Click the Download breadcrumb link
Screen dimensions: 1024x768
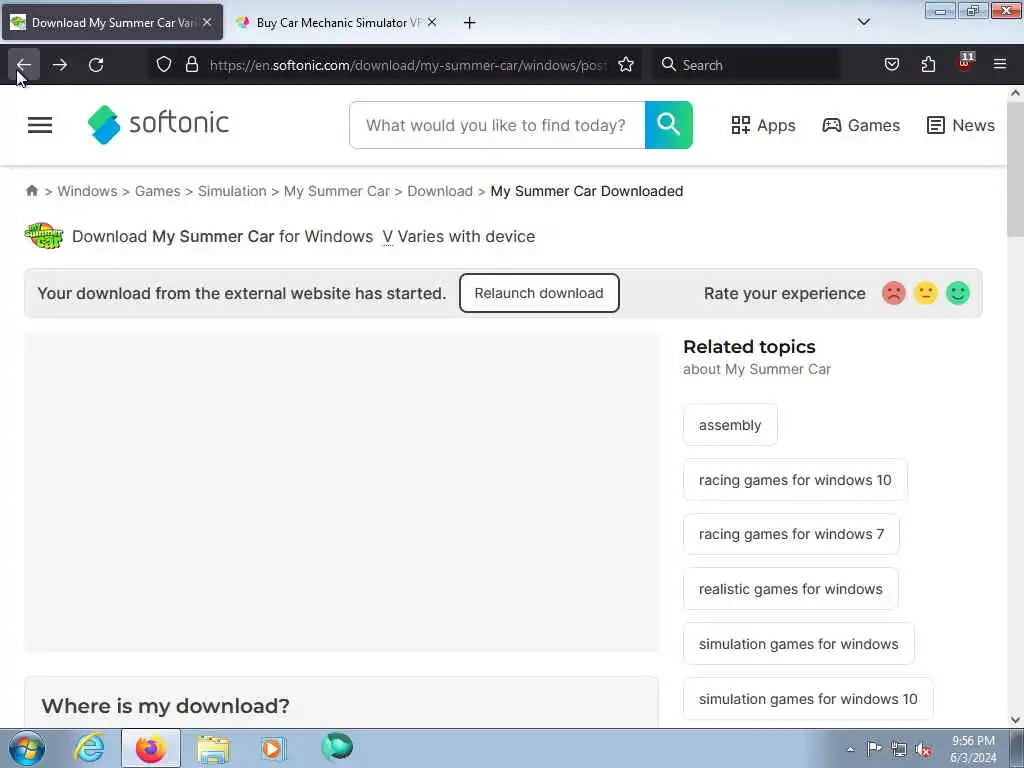pos(440,191)
